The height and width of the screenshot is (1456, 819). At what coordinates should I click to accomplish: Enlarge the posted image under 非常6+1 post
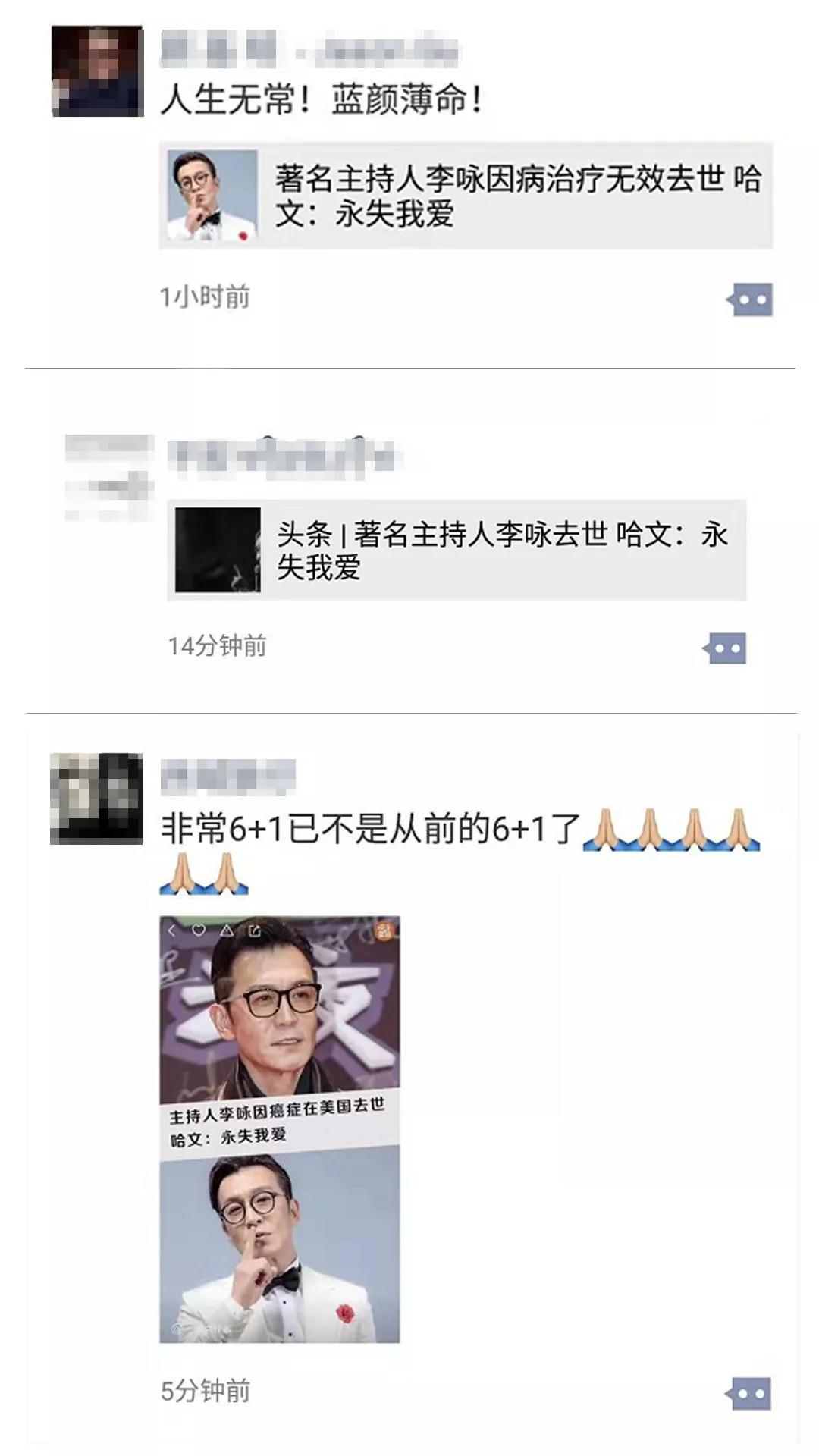click(280, 1129)
